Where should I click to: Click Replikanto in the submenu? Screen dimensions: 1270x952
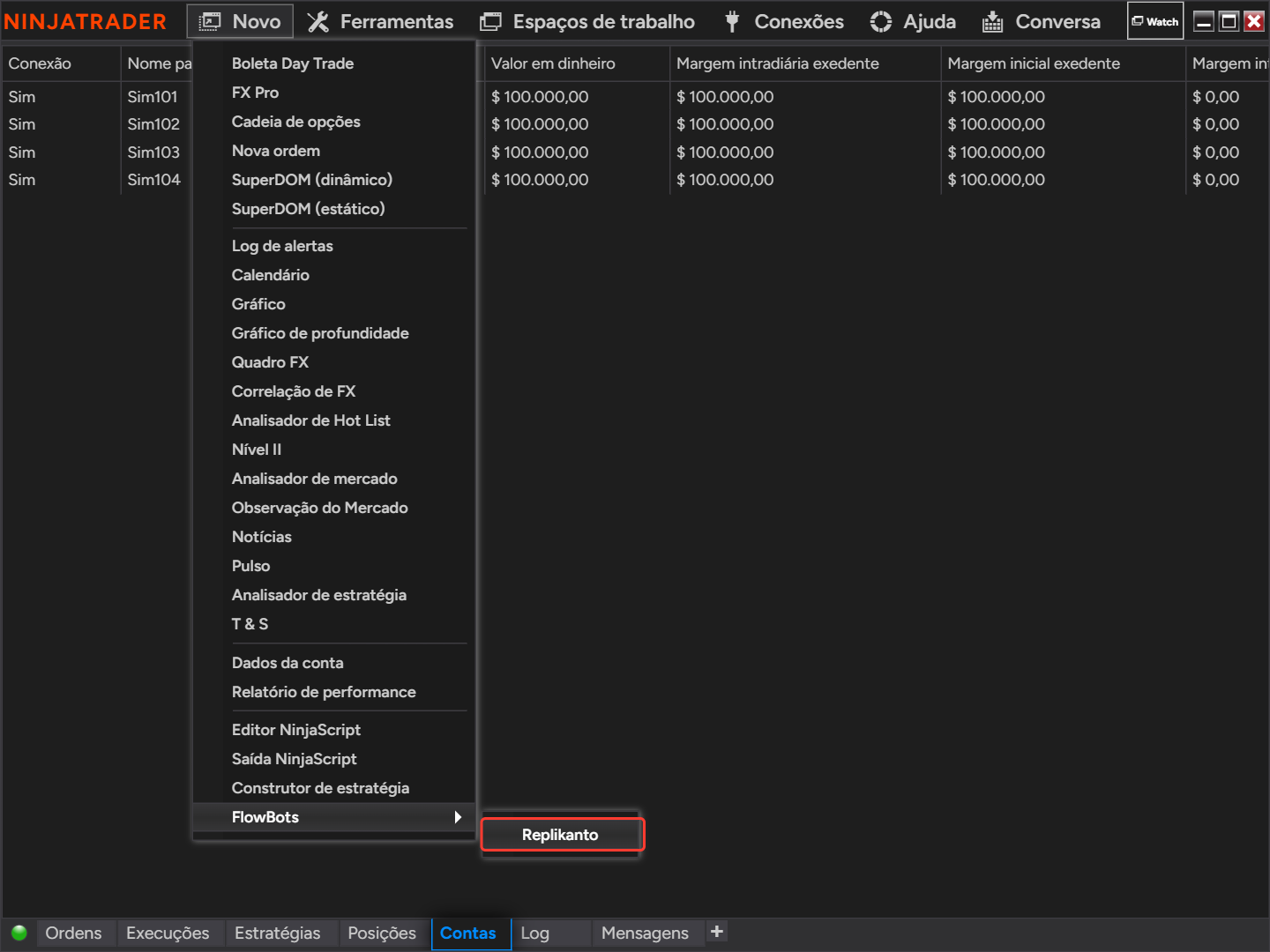pyautogui.click(x=562, y=835)
